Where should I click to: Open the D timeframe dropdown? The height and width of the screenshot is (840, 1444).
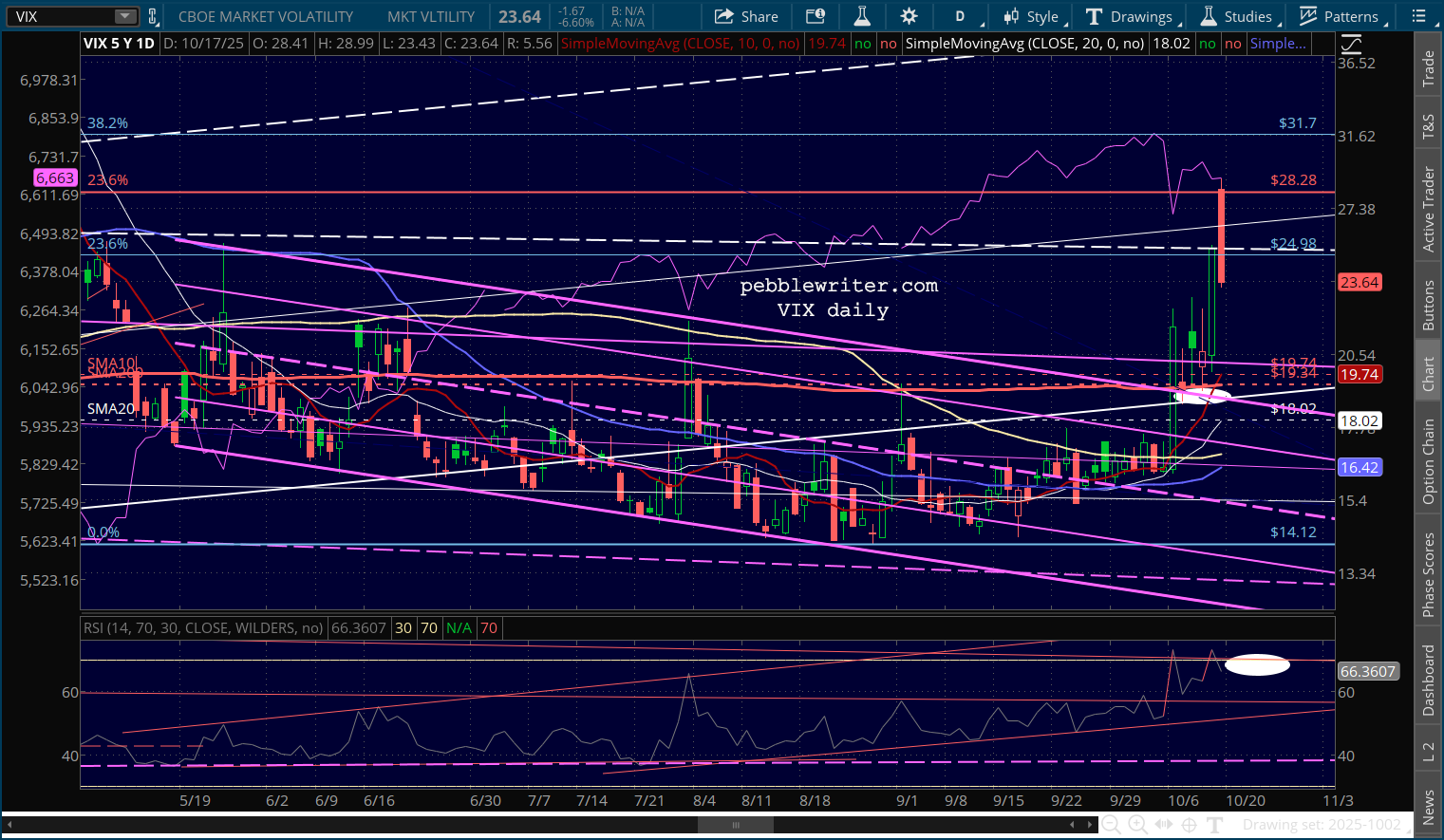point(960,16)
